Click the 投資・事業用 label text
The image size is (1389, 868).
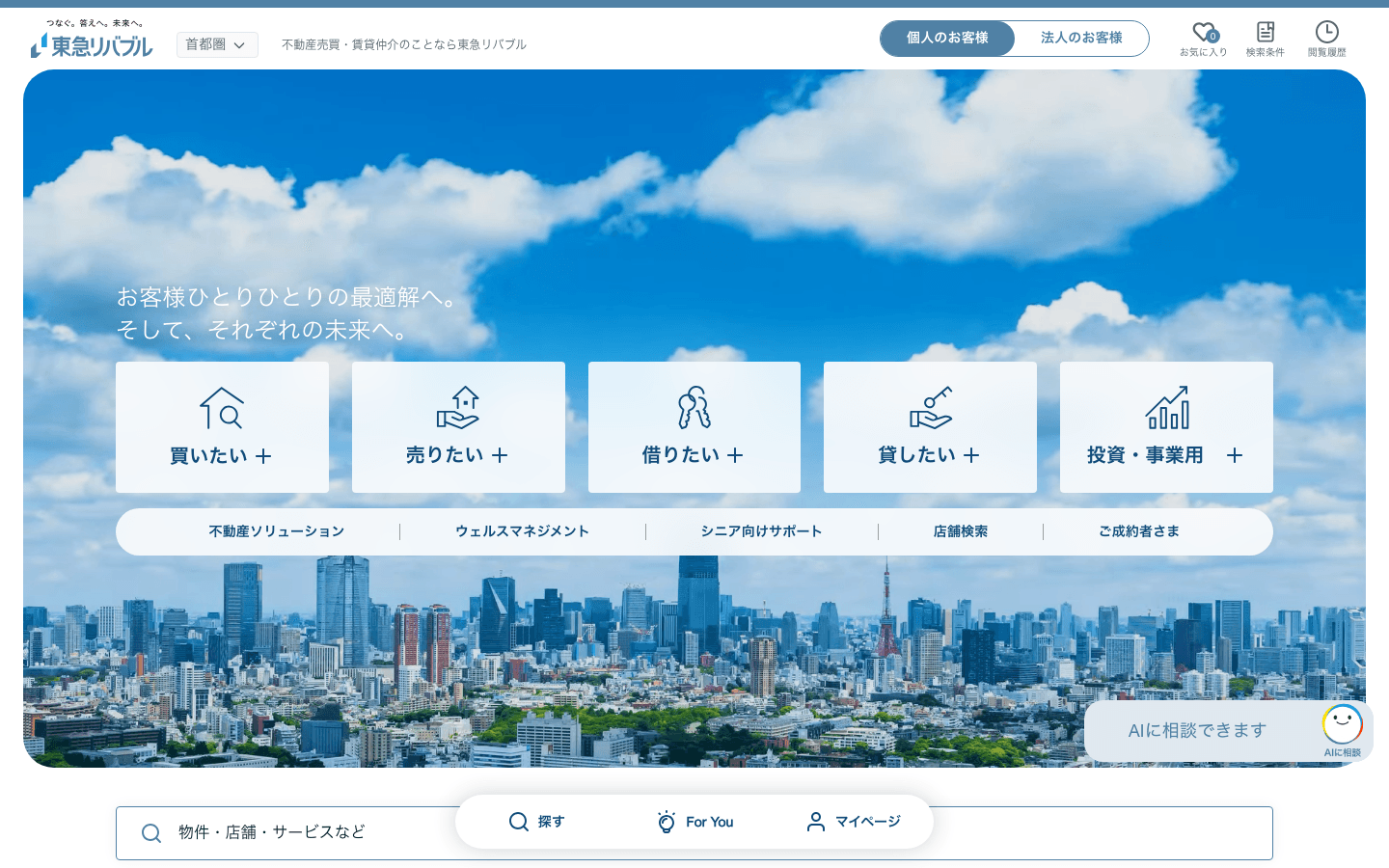[1145, 455]
